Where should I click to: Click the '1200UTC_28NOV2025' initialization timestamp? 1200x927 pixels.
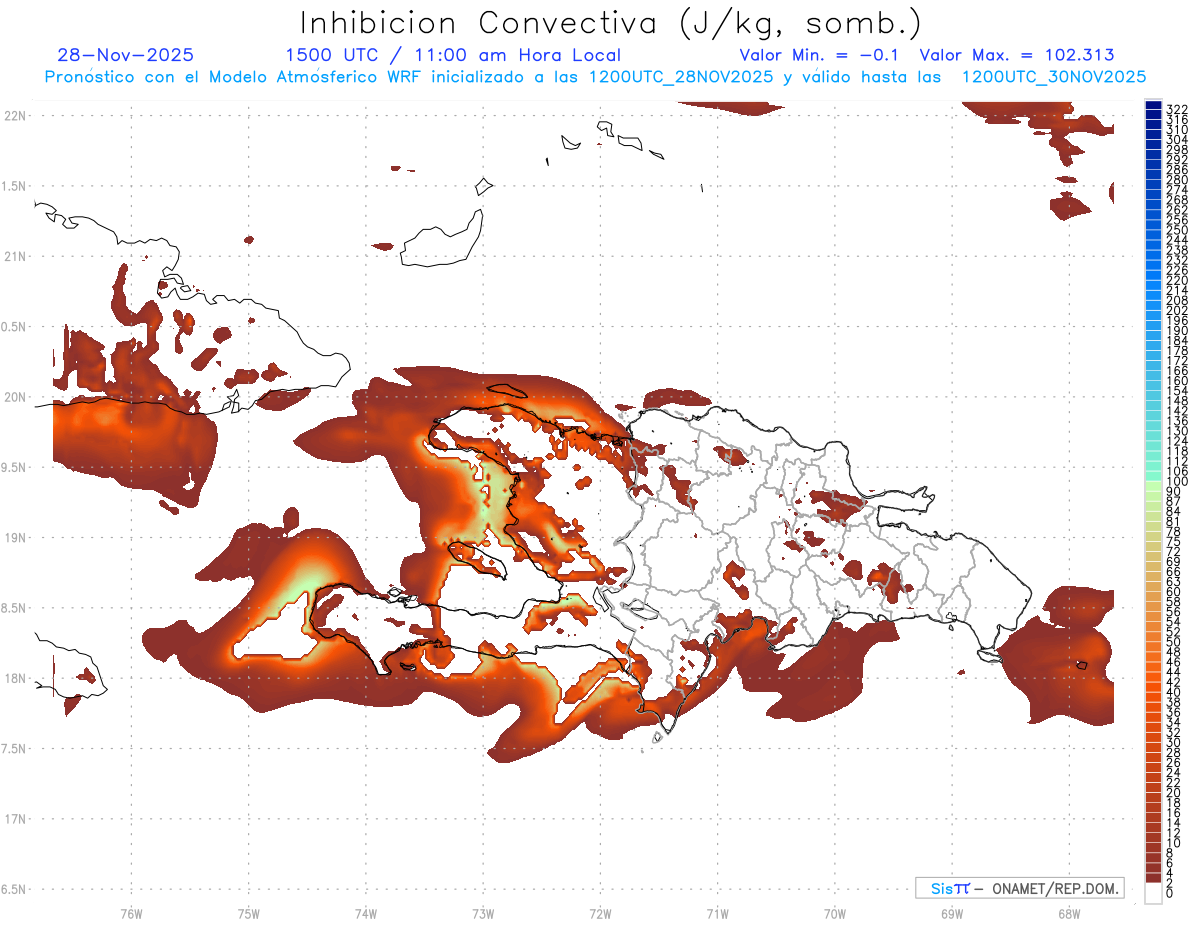point(681,77)
